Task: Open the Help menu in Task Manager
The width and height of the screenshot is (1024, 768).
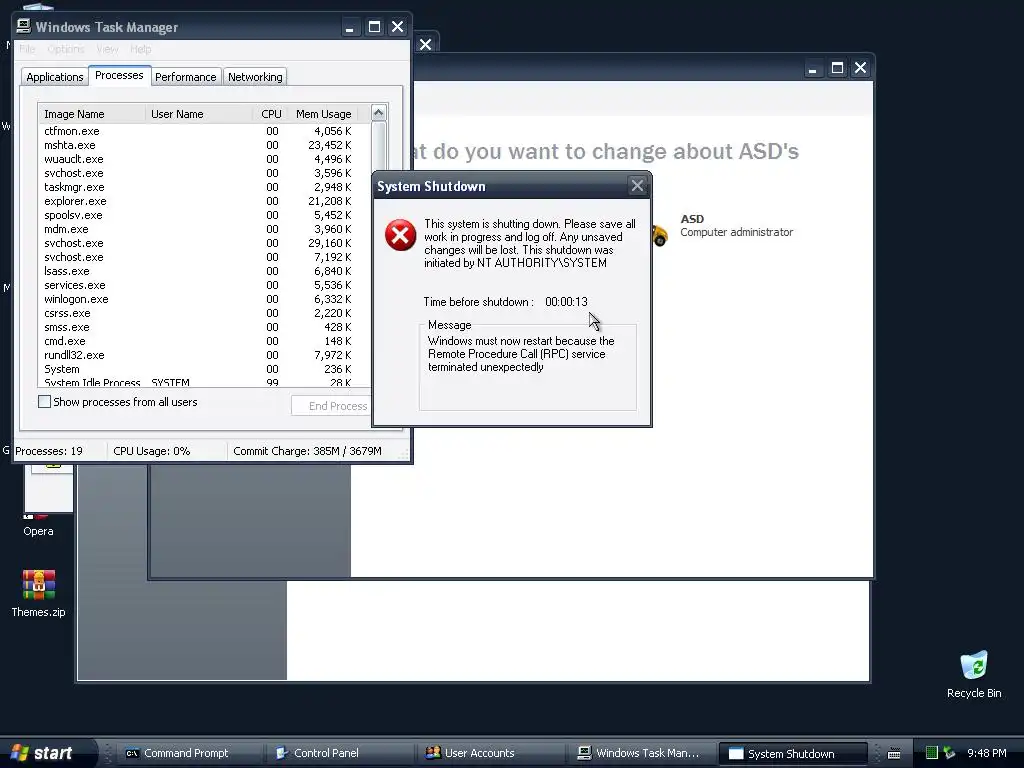Action: [140, 49]
